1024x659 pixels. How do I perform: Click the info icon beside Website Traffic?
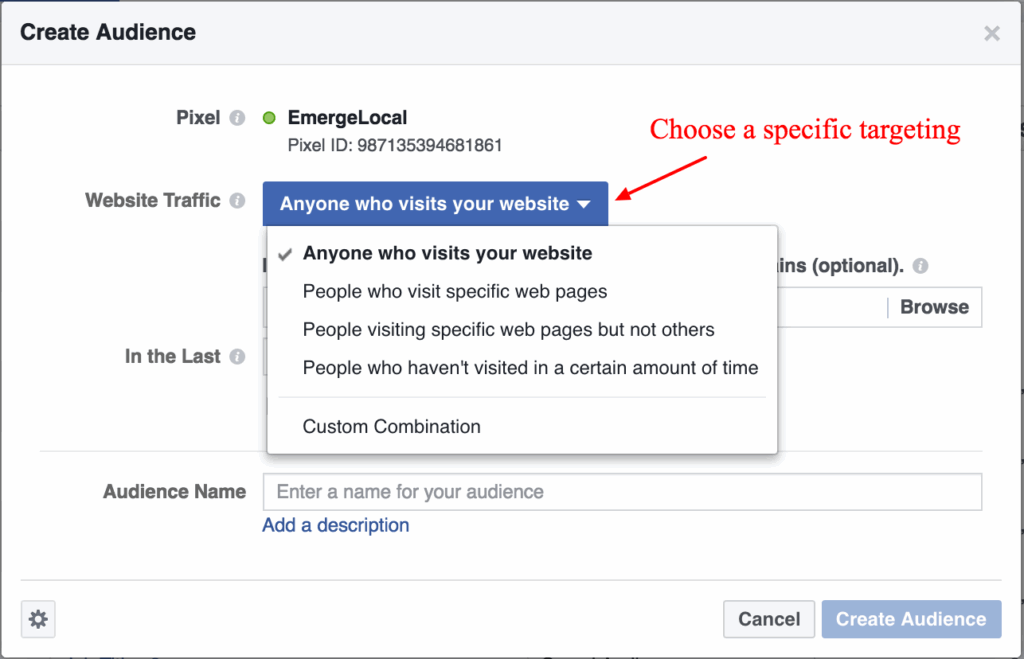point(237,200)
